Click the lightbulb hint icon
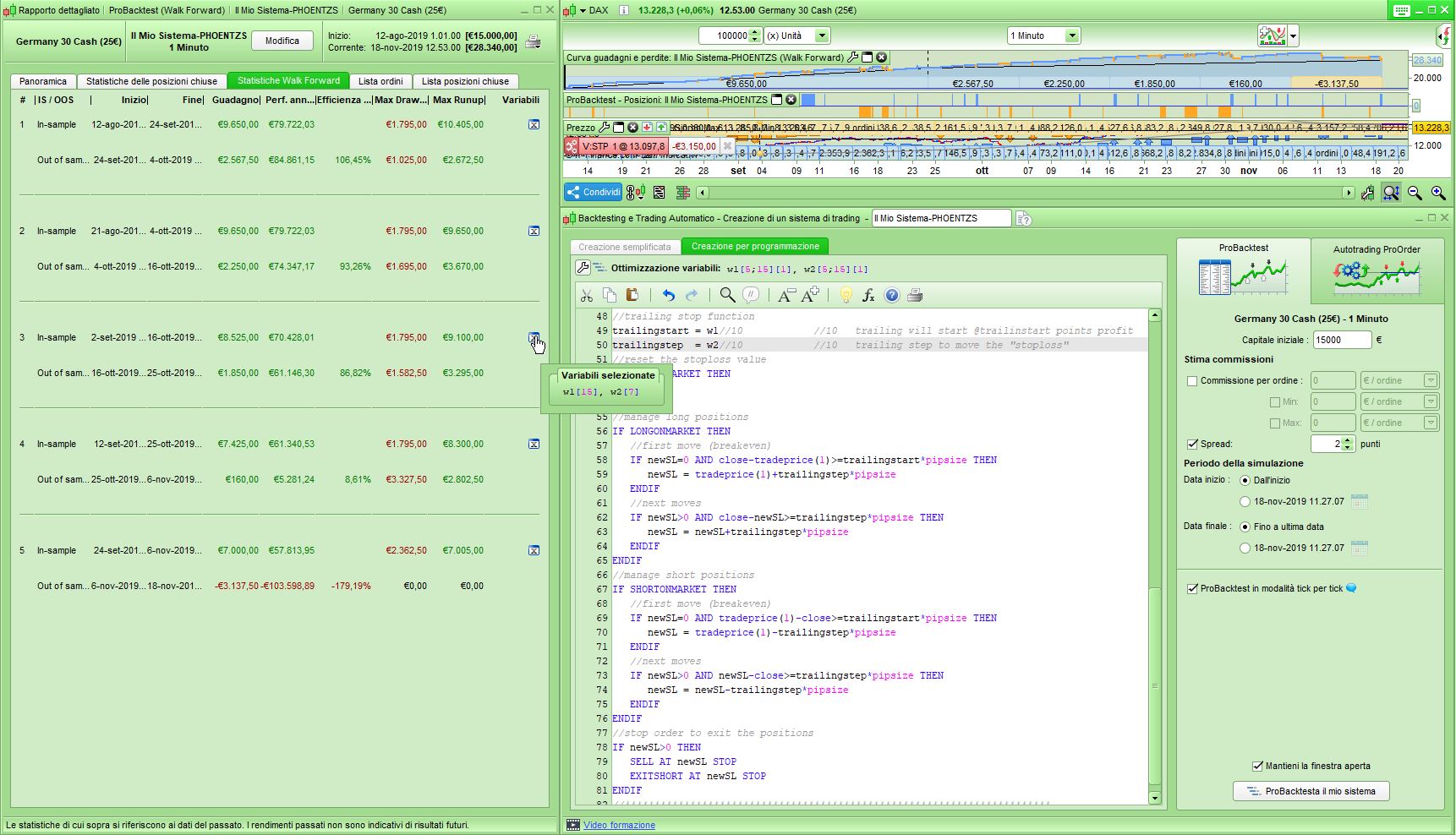Viewport: 1456px width, 835px height. pyautogui.click(x=845, y=295)
